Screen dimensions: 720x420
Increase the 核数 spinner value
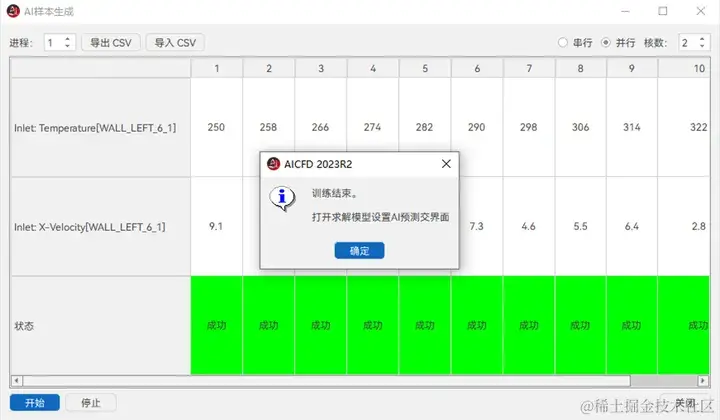pyautogui.click(x=702, y=39)
